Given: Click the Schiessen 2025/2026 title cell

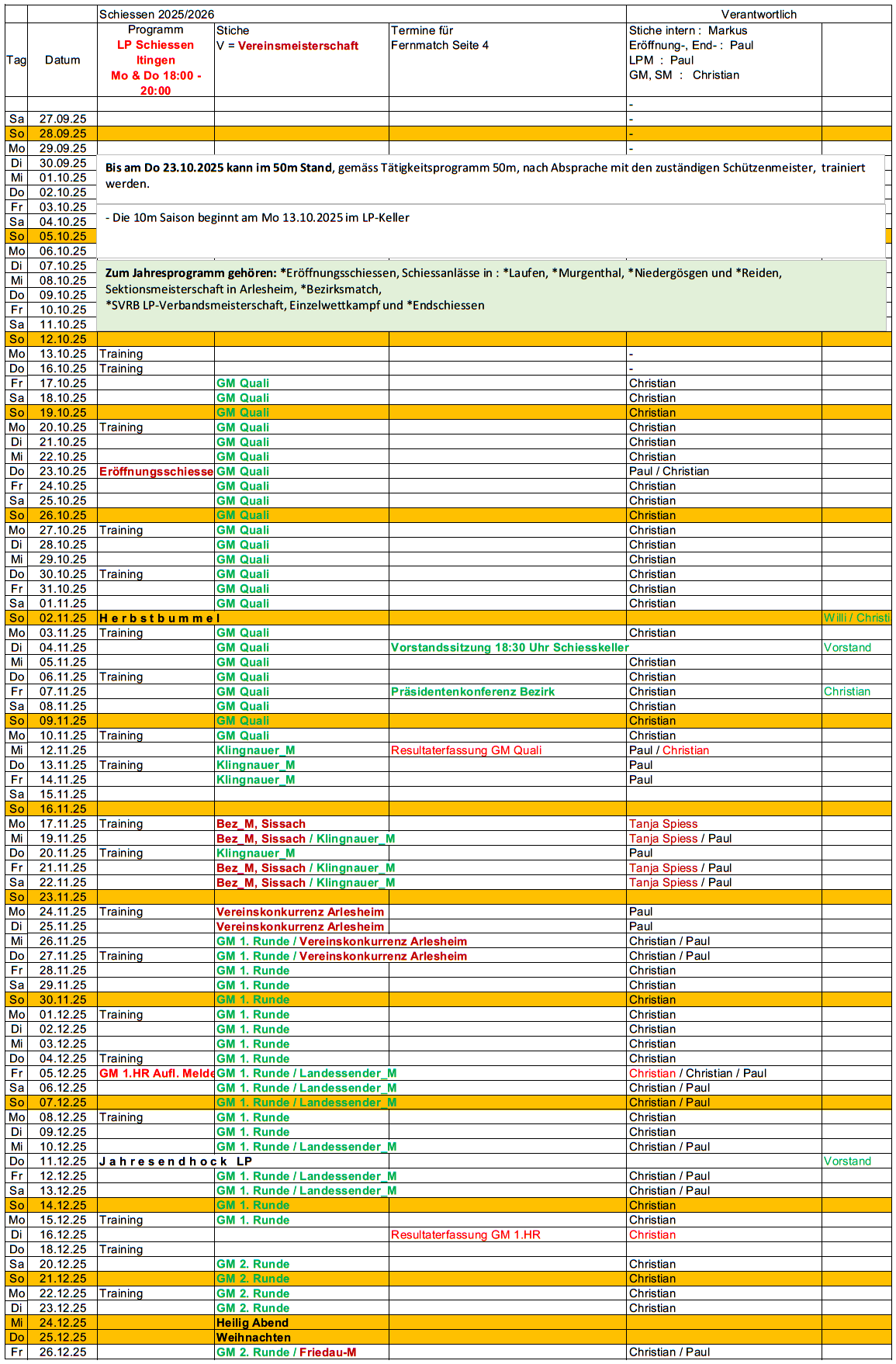Looking at the screenshot, I should tap(157, 15).
